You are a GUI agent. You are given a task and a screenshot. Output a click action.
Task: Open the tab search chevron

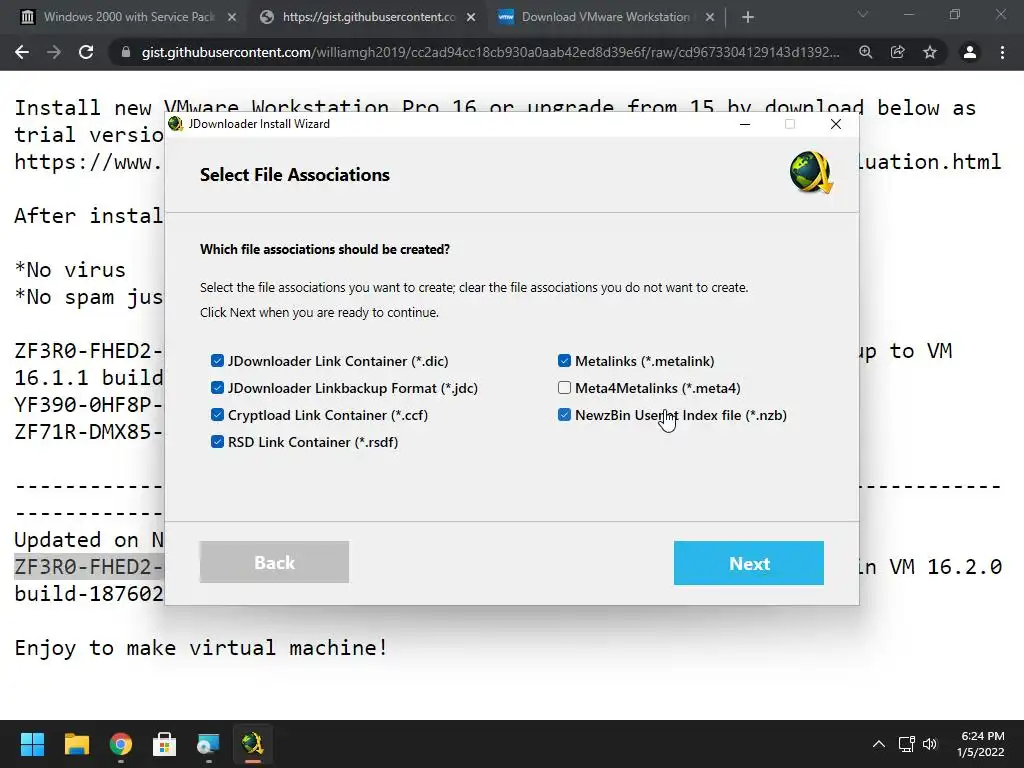[x=863, y=14]
